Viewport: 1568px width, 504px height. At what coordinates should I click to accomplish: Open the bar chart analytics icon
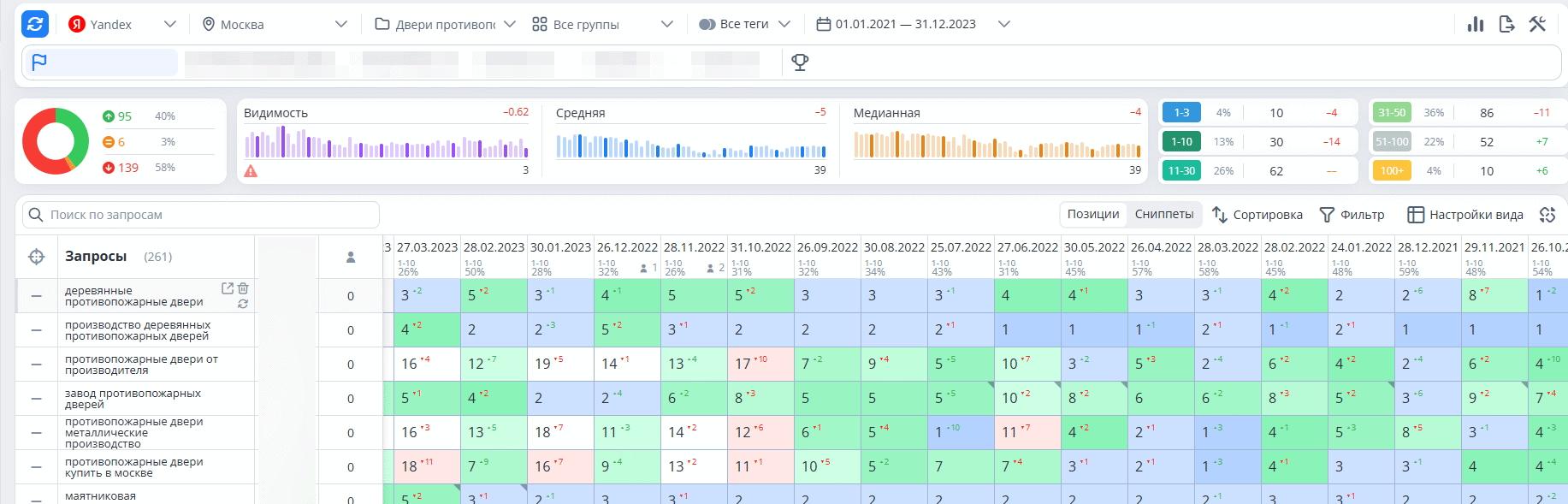(x=1476, y=24)
